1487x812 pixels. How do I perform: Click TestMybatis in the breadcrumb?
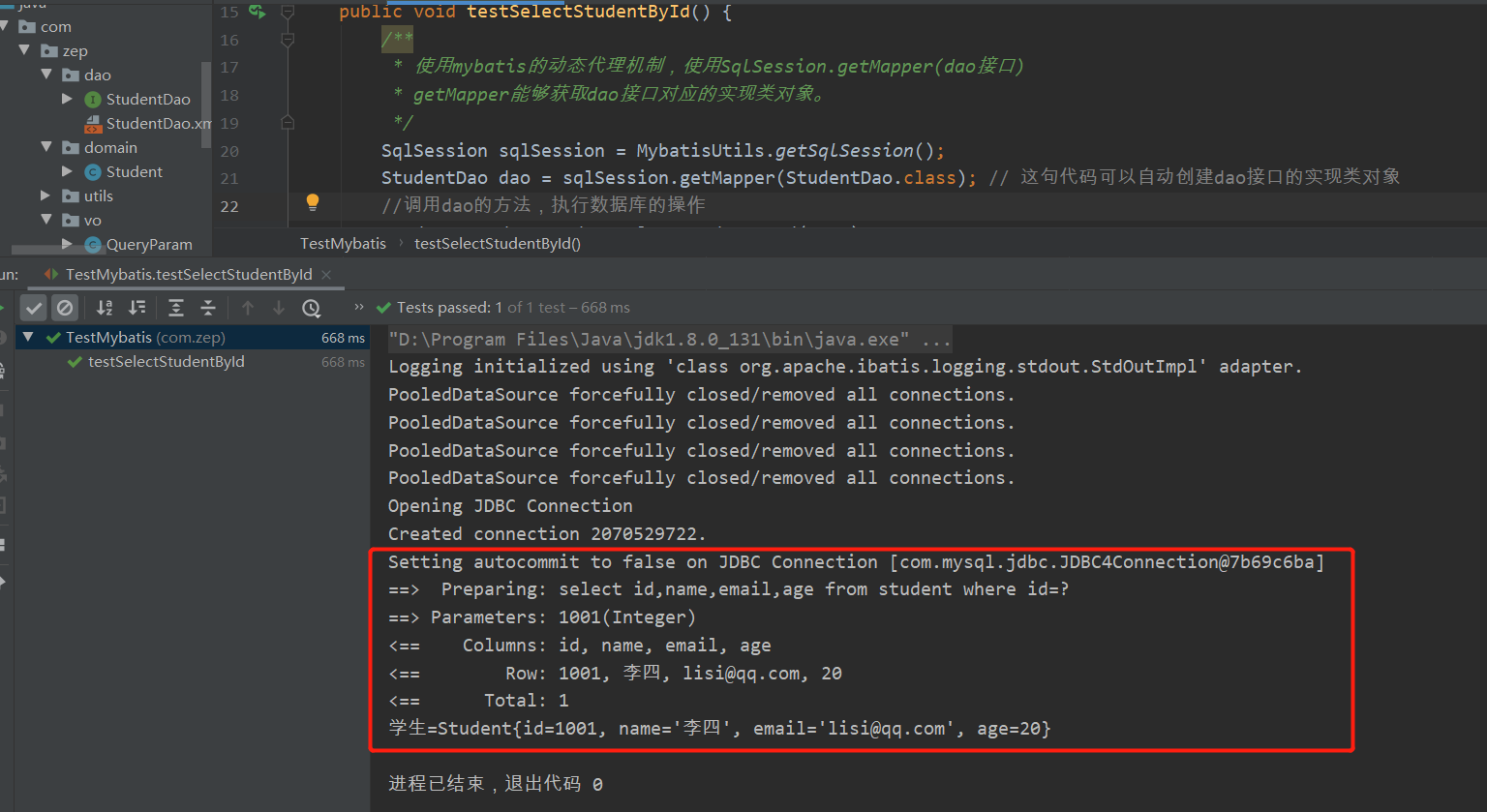pos(343,244)
